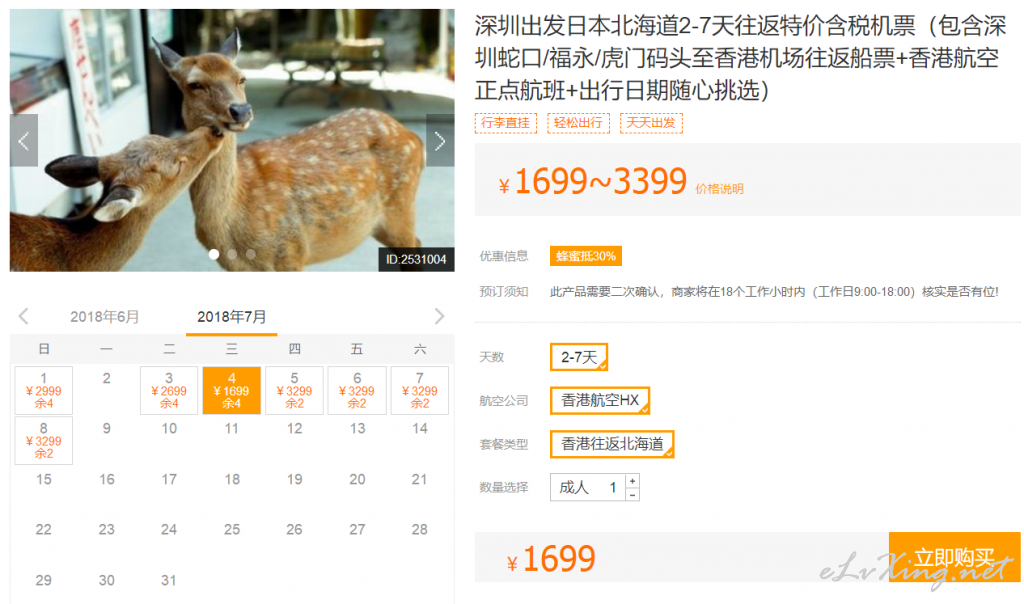The height and width of the screenshot is (604, 1024).
Task: Show next photo with right arrow
Action: 440,140
